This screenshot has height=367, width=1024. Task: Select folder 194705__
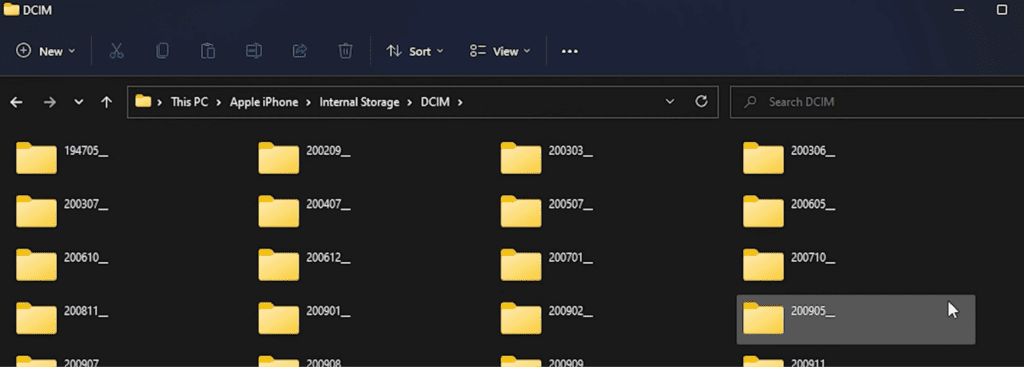(x=62, y=157)
